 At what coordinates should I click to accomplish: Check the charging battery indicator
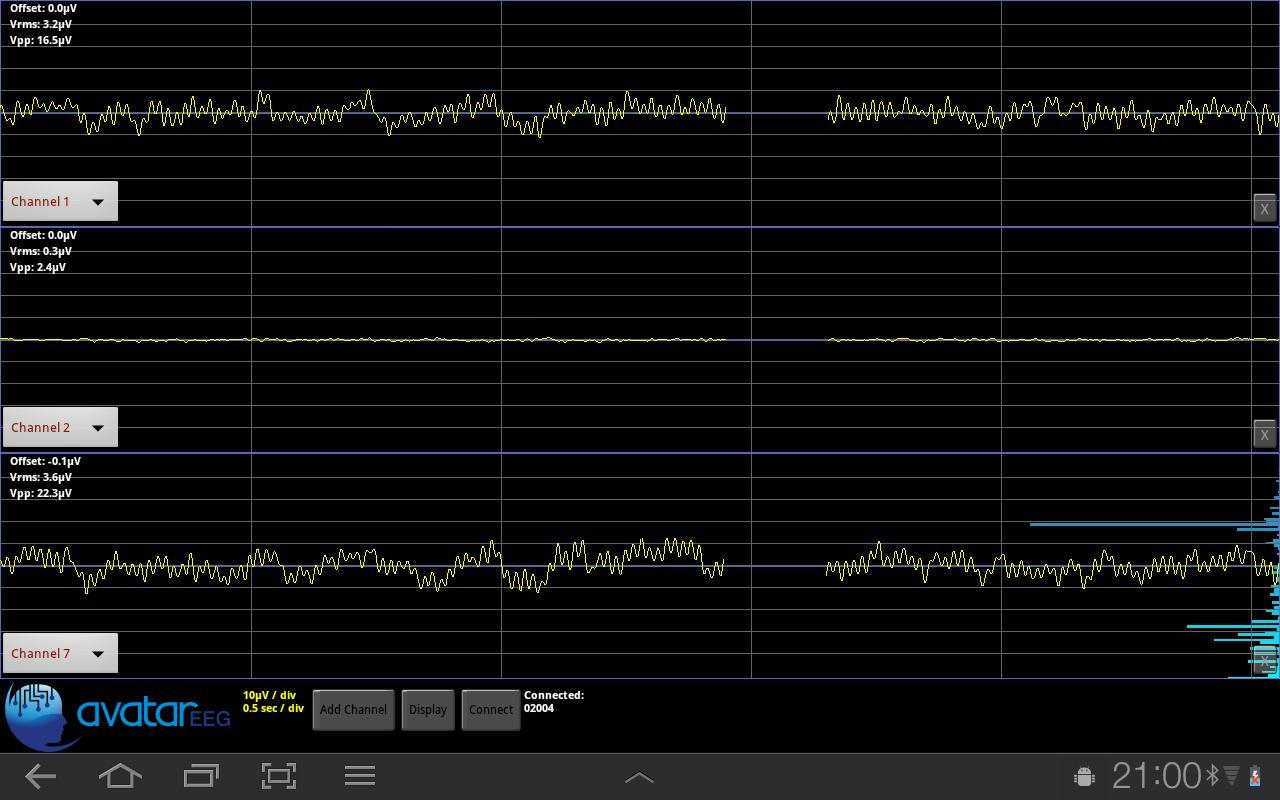click(x=1255, y=775)
